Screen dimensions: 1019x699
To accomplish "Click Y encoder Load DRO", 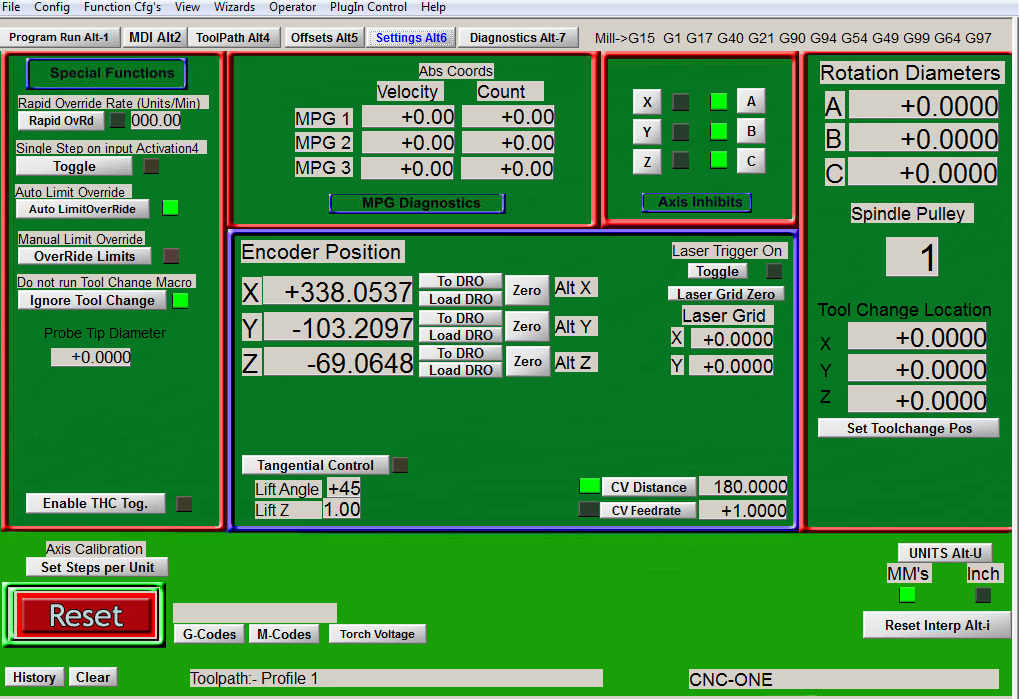I will [461, 335].
